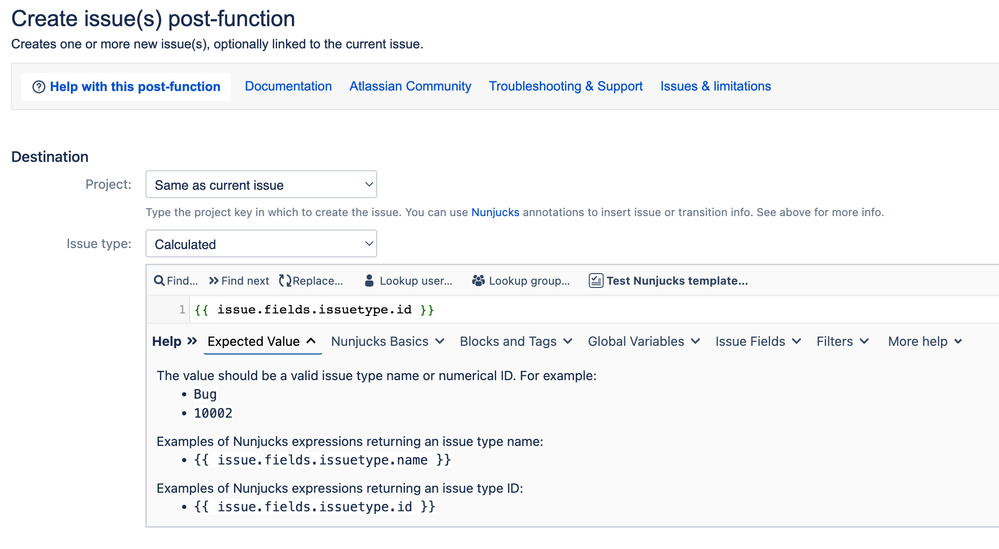
Task: Click the Destination section heading
Action: [50, 157]
